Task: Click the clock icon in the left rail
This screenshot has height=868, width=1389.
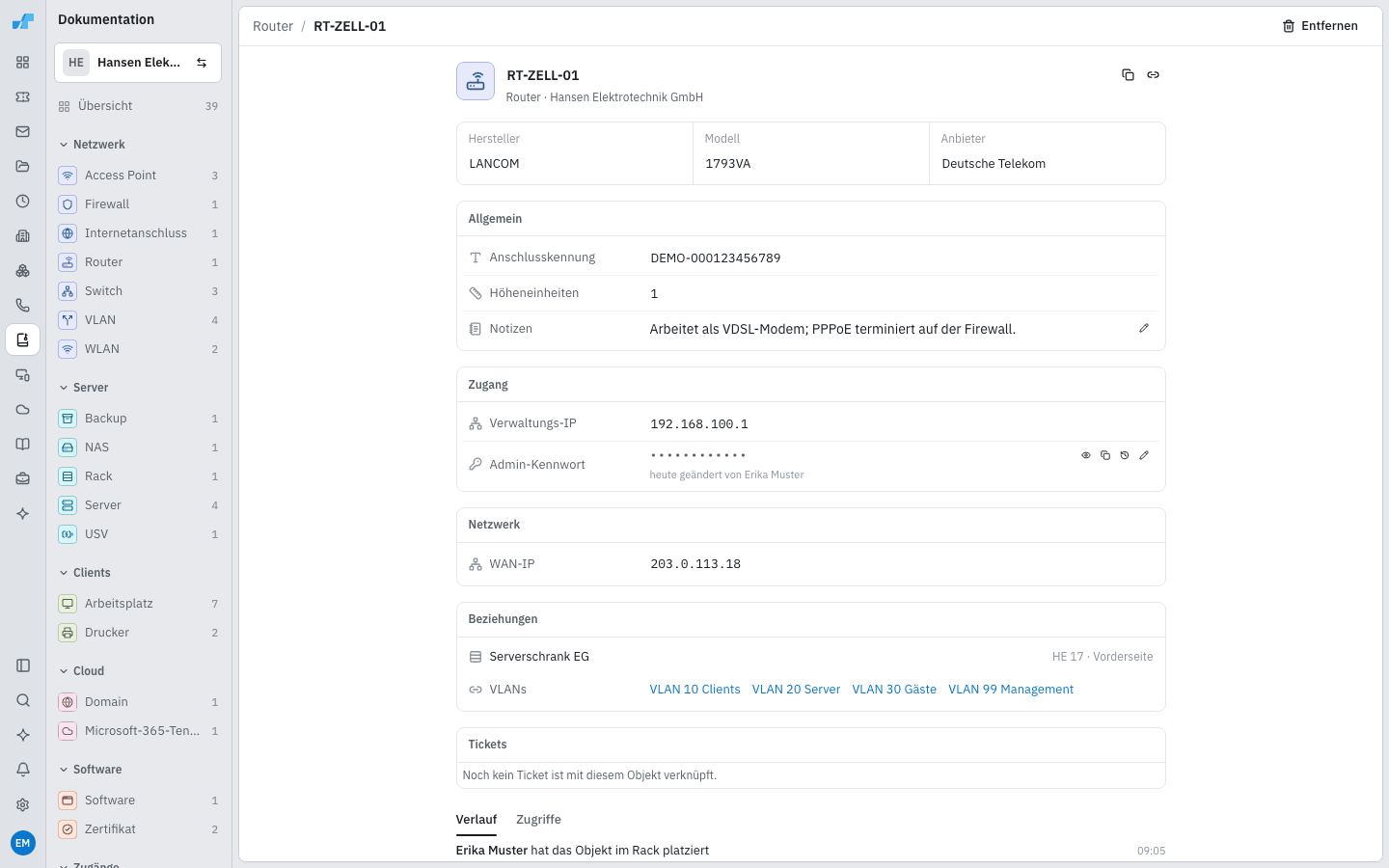Action: click(23, 202)
